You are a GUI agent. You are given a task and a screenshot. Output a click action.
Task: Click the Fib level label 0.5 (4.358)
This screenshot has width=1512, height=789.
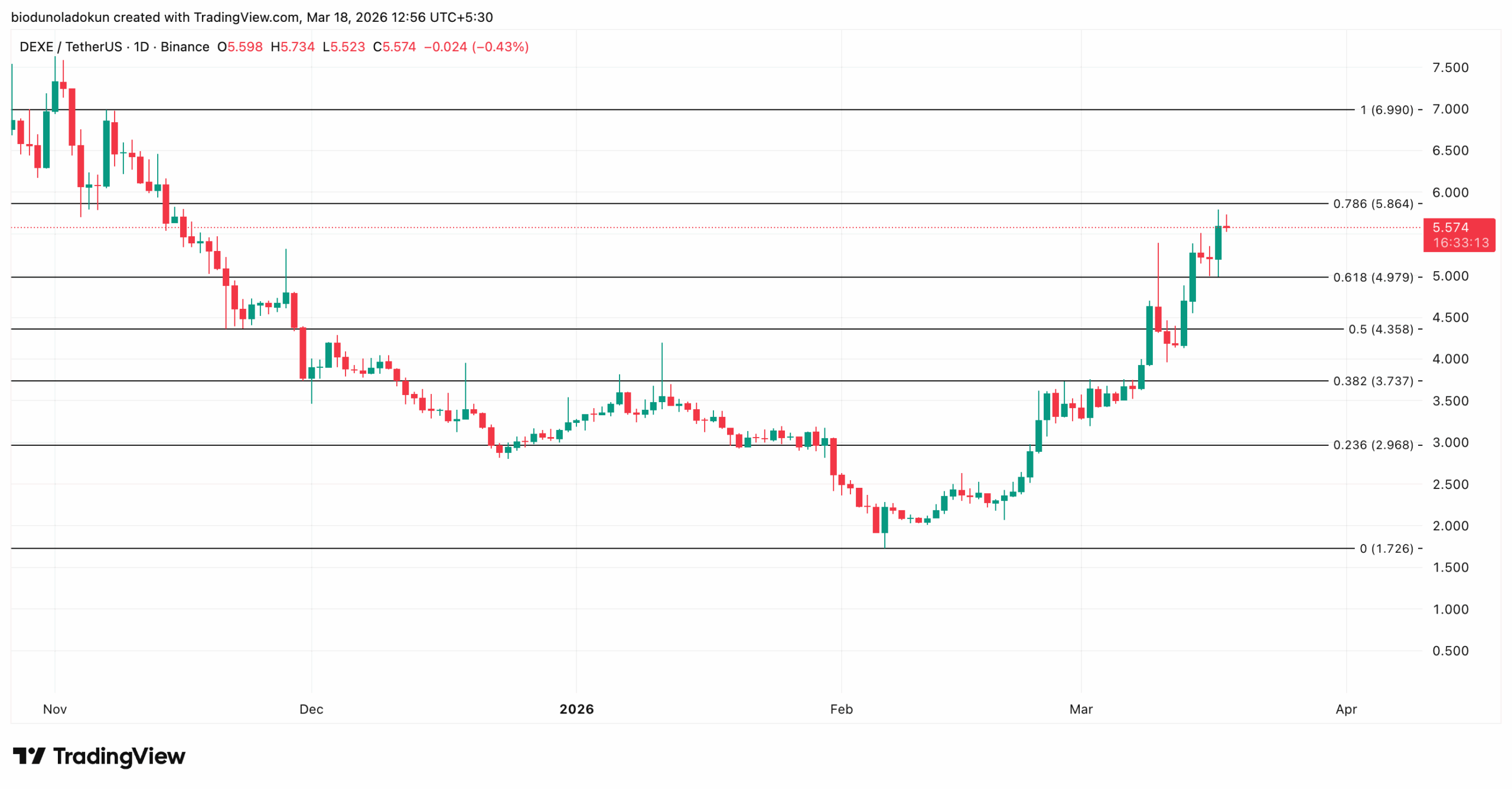point(1381,329)
